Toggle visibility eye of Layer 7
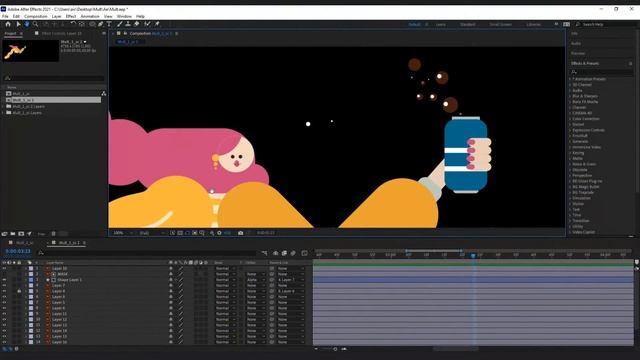Image resolution: width=640 pixels, height=360 pixels. click(4, 286)
